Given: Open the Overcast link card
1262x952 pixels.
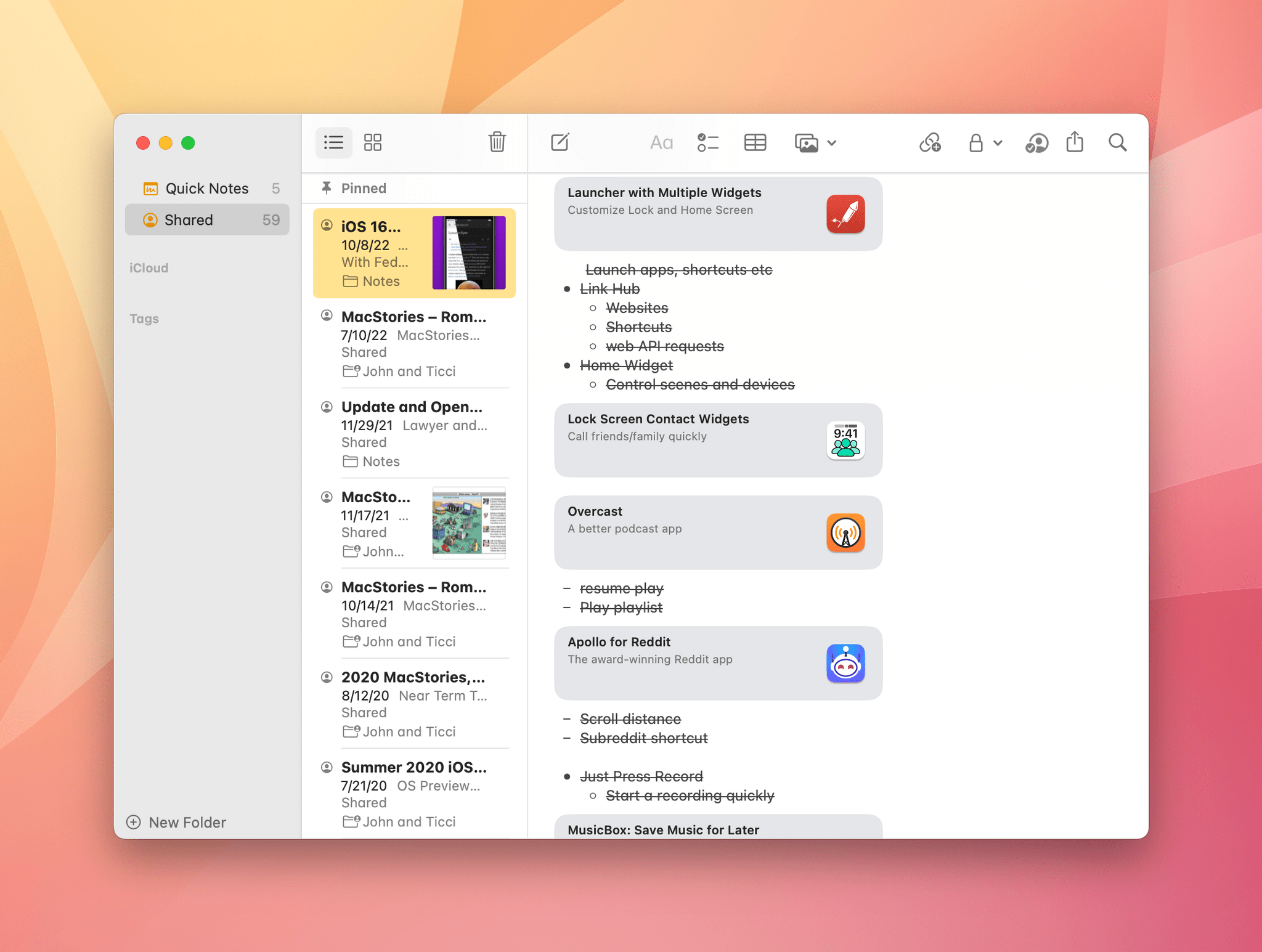Looking at the screenshot, I should (x=718, y=532).
